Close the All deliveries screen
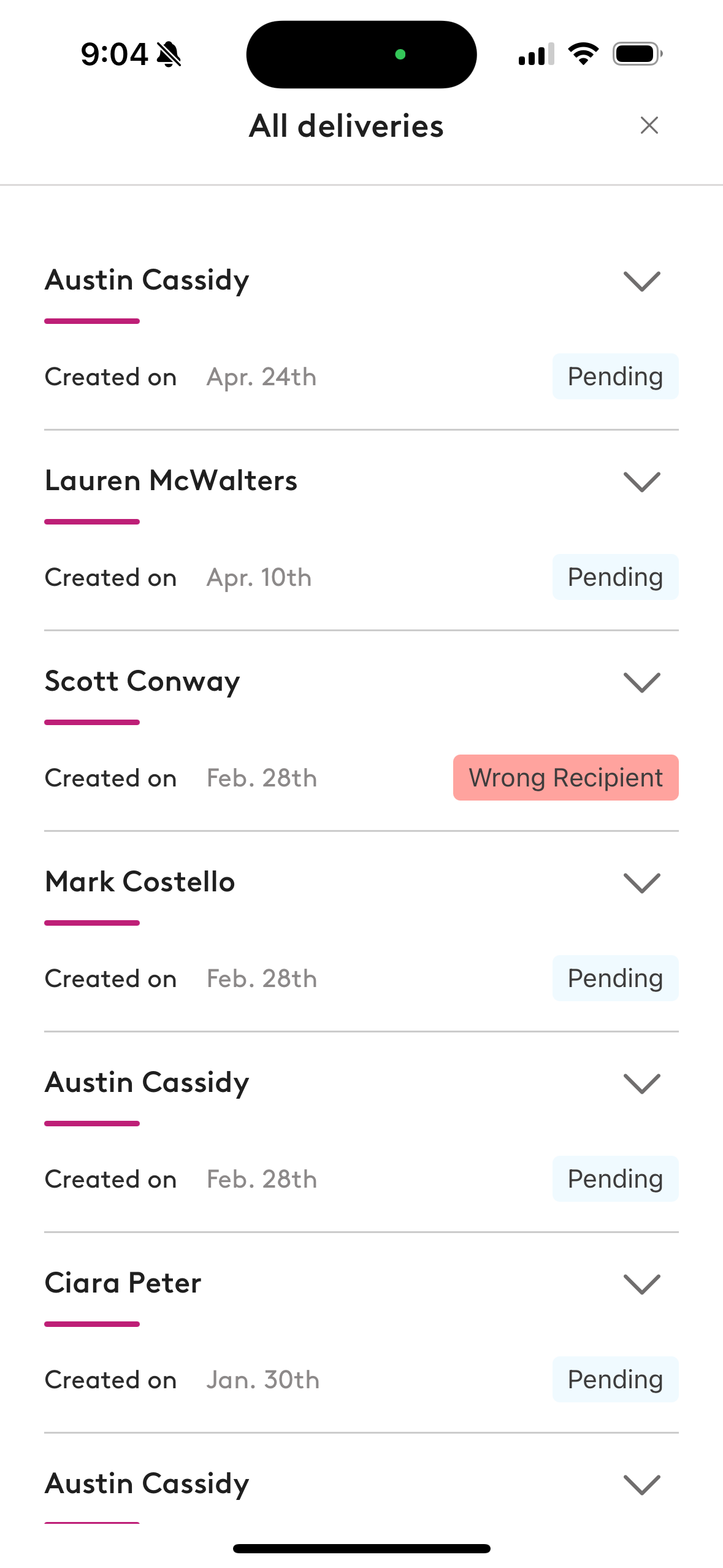The height and width of the screenshot is (1568, 723). coord(649,125)
